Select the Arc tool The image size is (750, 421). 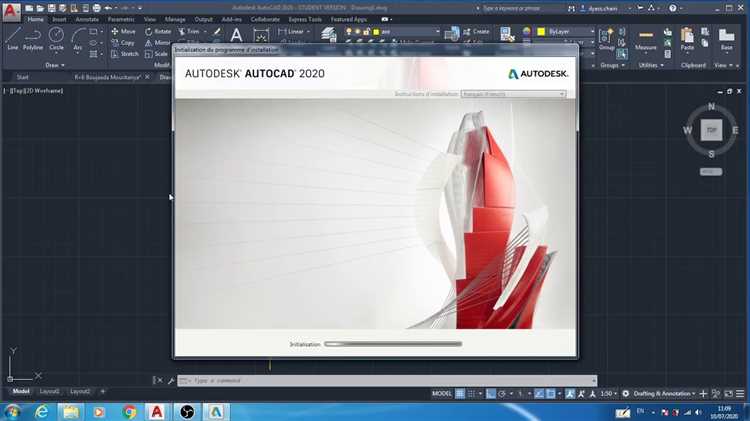point(77,39)
